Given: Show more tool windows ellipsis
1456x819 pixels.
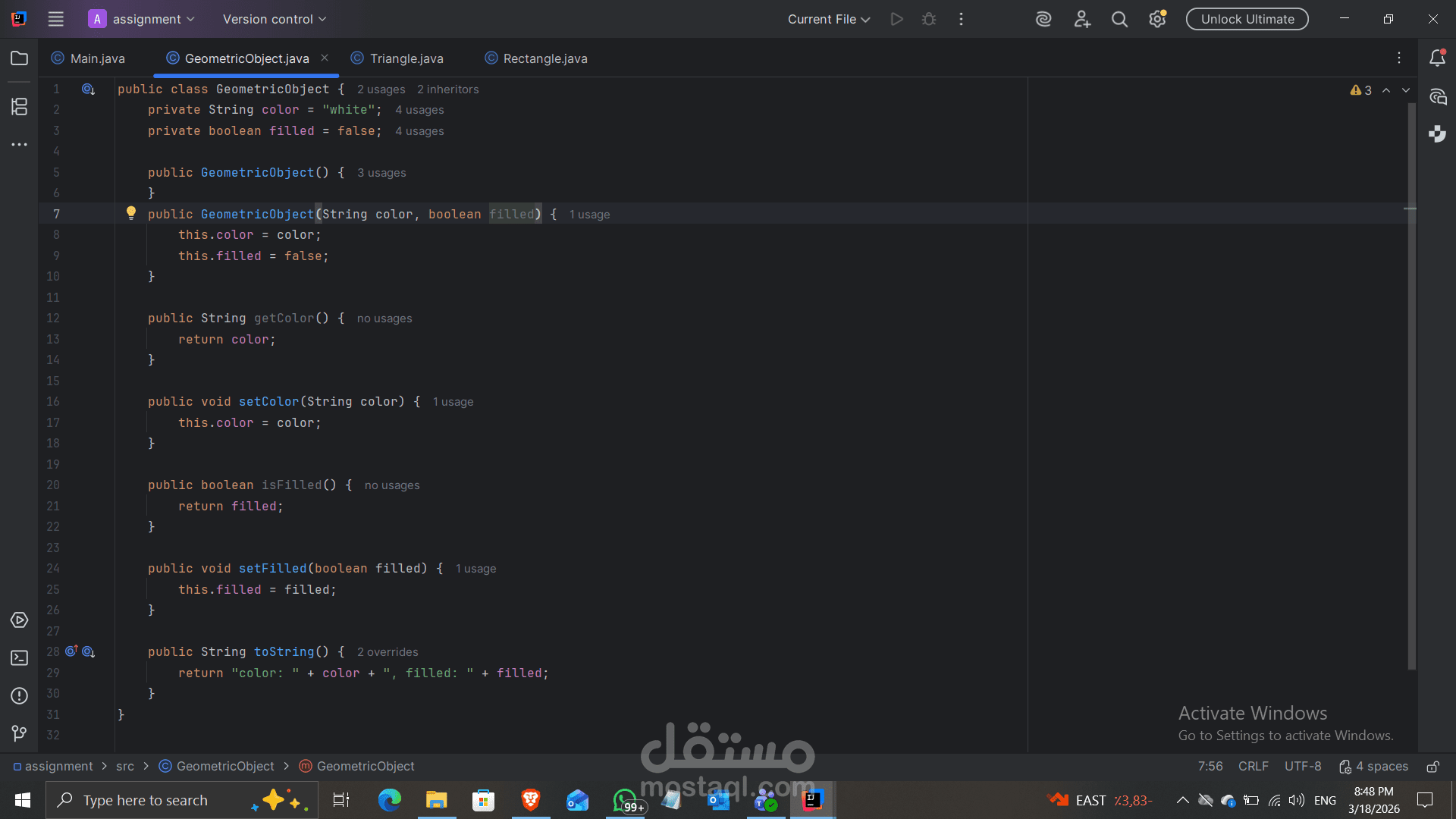Looking at the screenshot, I should (19, 144).
